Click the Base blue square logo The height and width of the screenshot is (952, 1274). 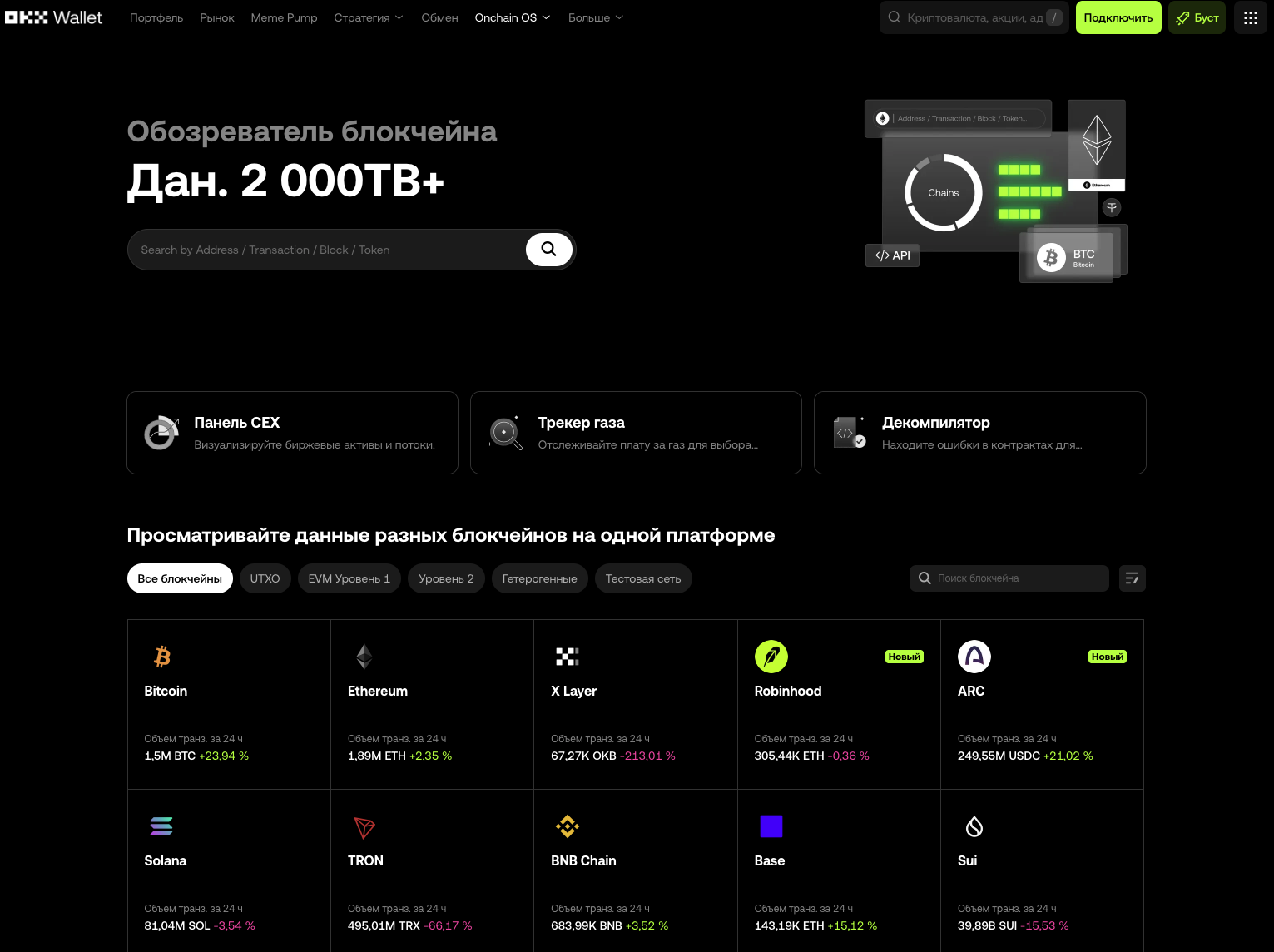tap(771, 826)
